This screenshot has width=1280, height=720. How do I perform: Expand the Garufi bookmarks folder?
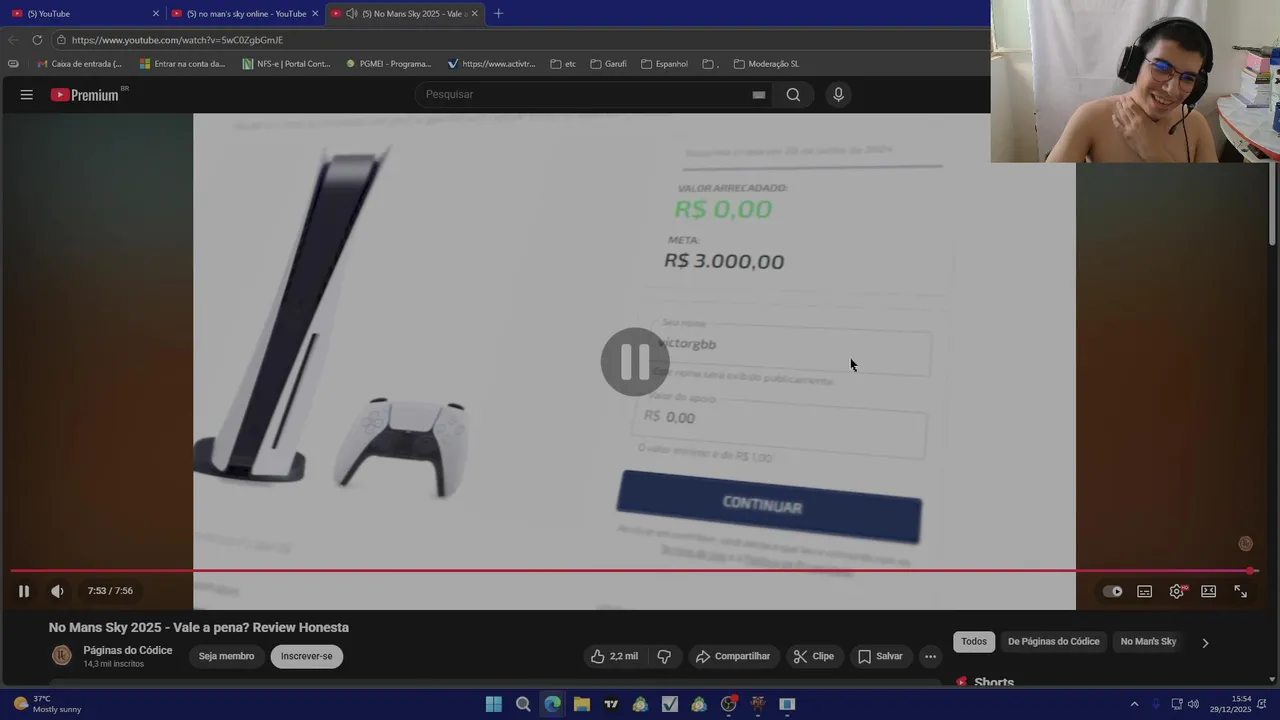[608, 64]
